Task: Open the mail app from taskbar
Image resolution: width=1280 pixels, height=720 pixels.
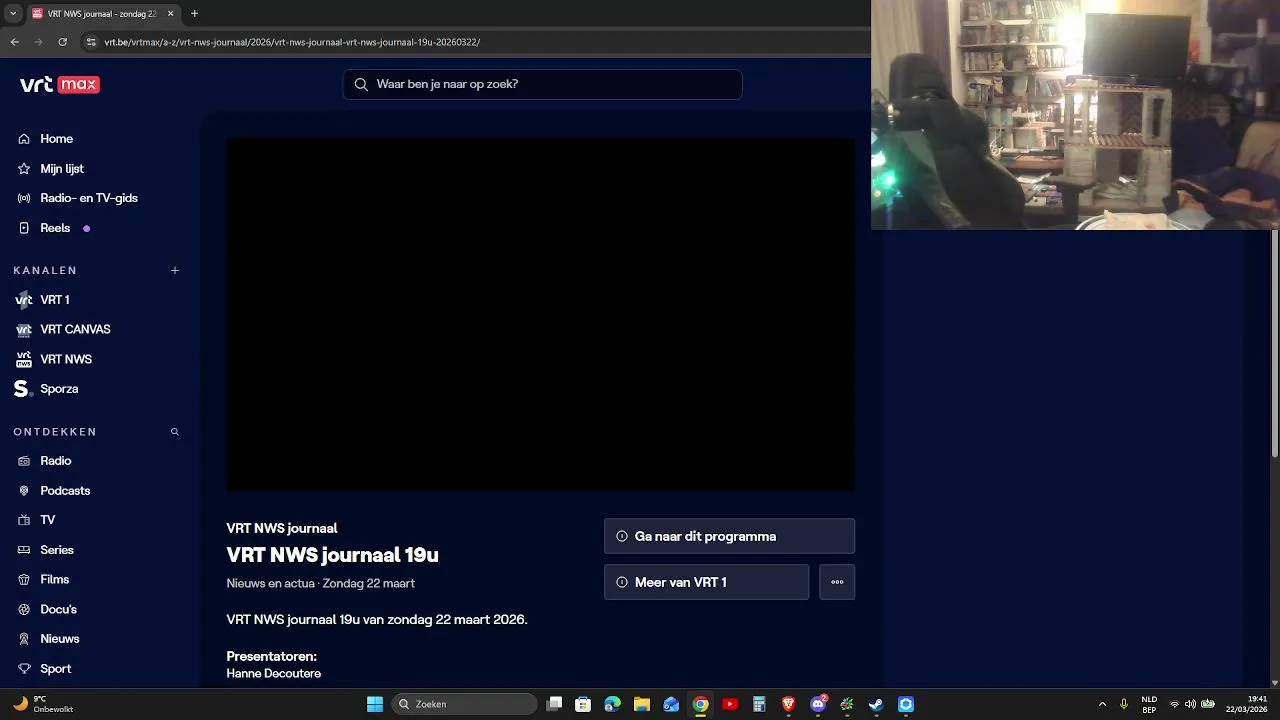Action: (x=671, y=704)
